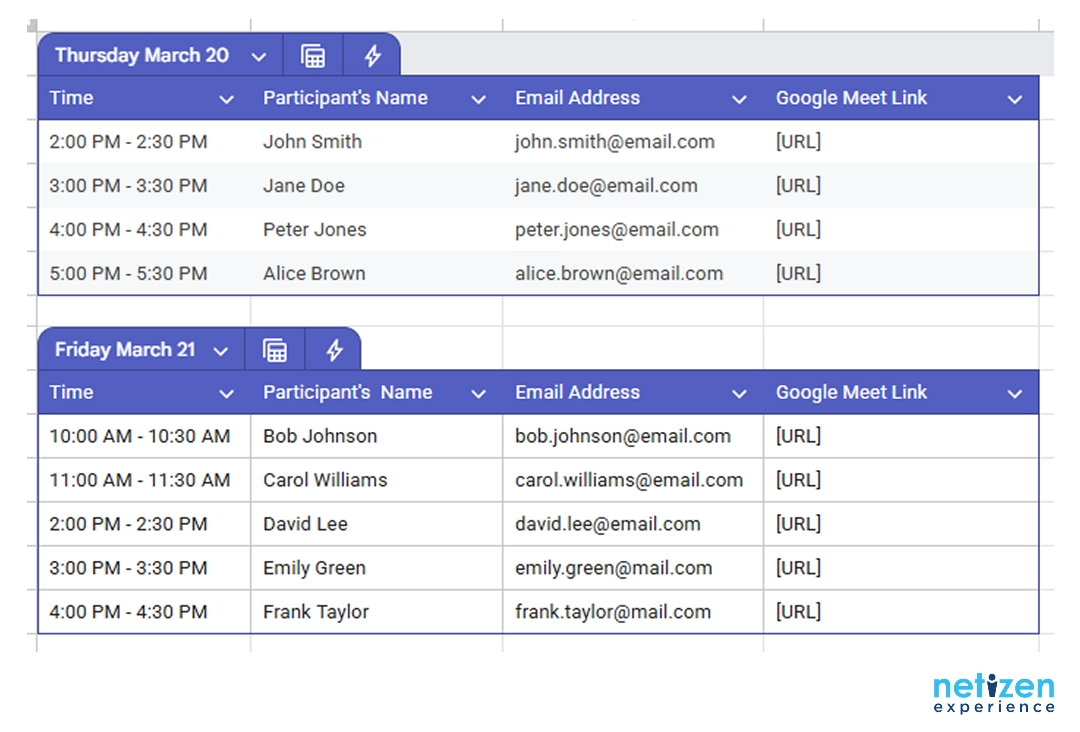Expand the Thursday March 20 table name dropdown
The height and width of the screenshot is (732, 1080).
pyautogui.click(x=258, y=56)
